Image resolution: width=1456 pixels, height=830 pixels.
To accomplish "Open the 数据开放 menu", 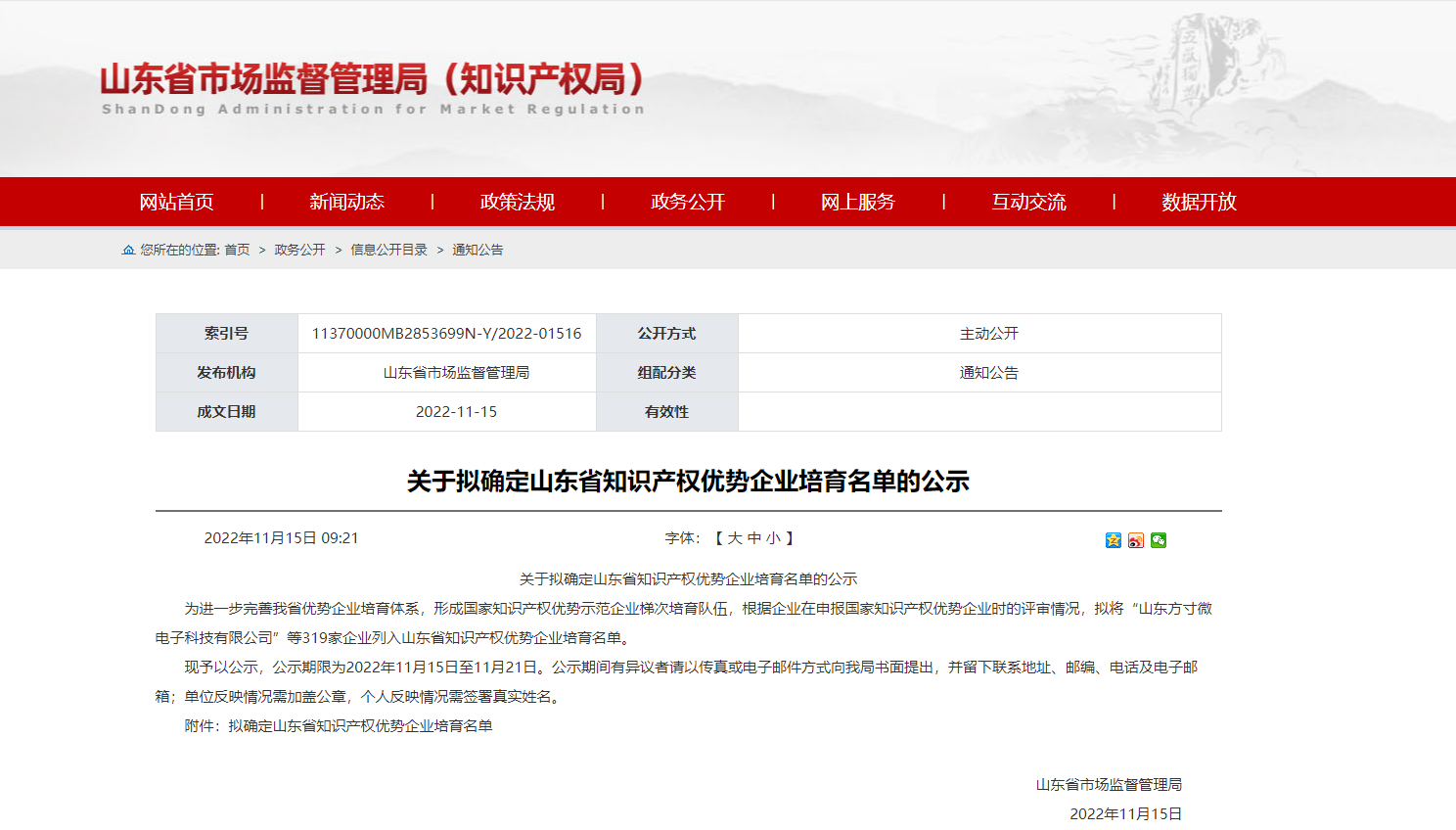I will (x=1199, y=202).
